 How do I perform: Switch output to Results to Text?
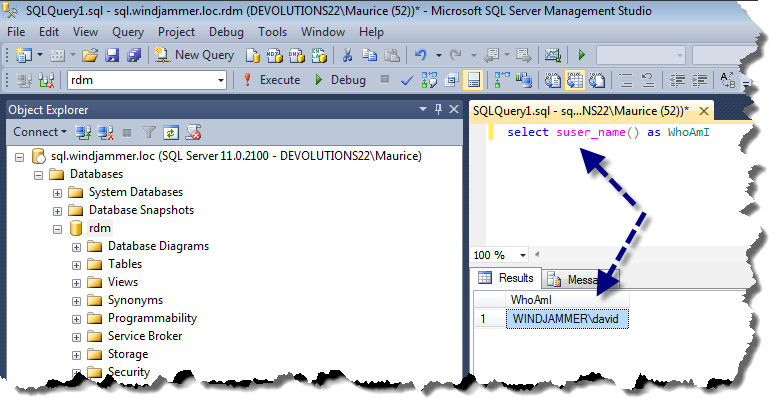pos(553,80)
